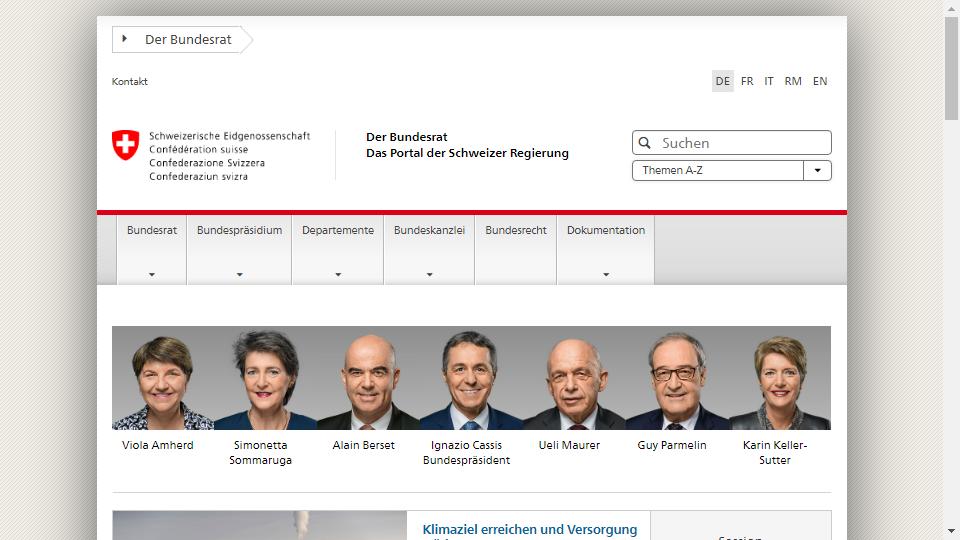Click Ignazio Cassis's portrait
960x540 pixels.
[x=471, y=378]
